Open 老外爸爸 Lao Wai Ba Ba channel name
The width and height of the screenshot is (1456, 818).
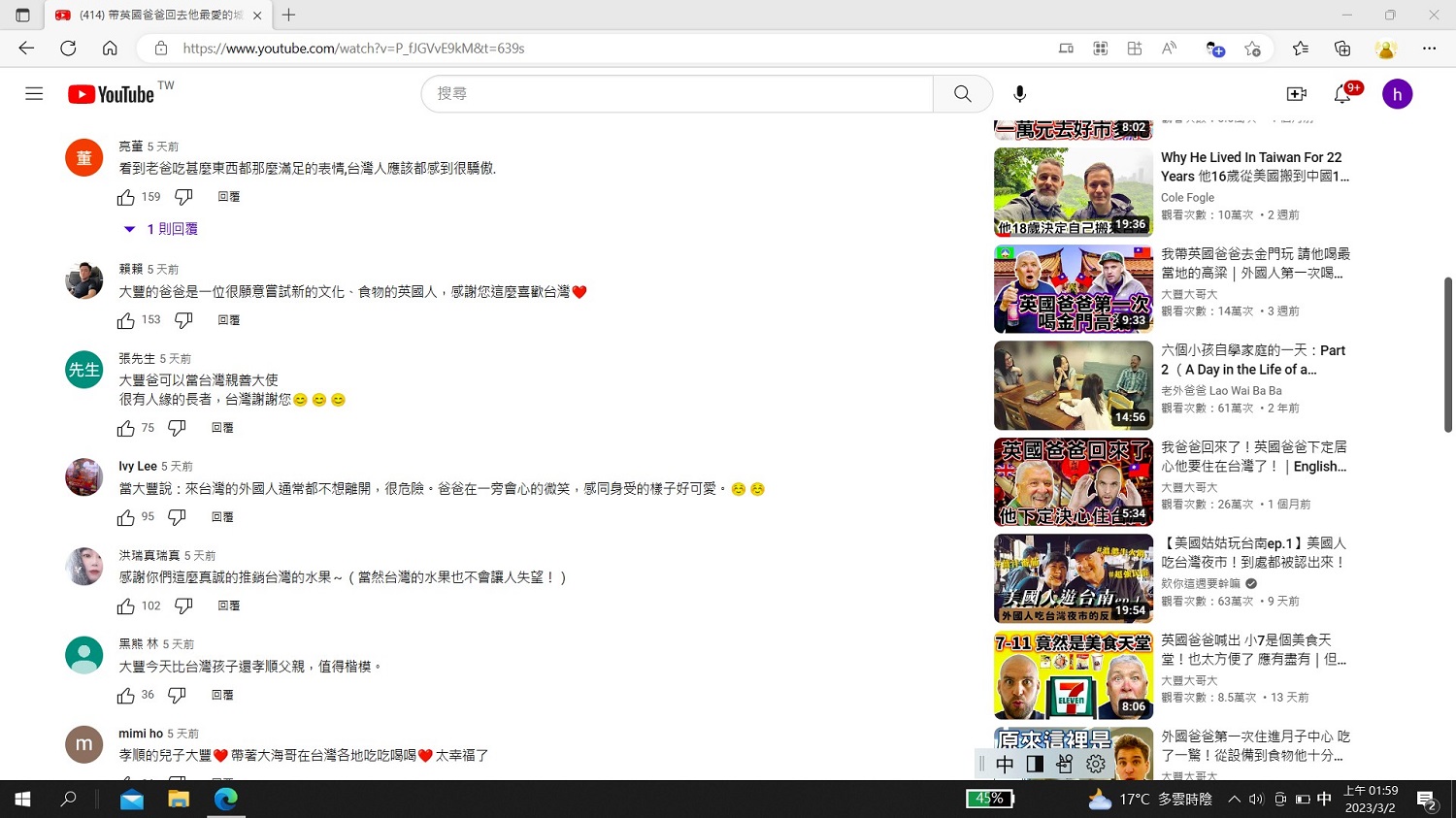tap(1221, 390)
